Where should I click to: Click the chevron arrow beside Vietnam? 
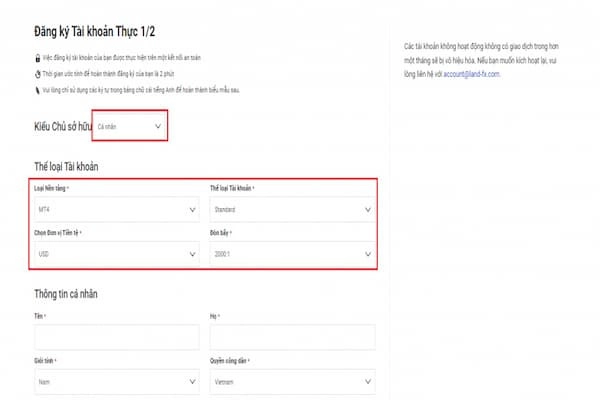[x=368, y=382]
